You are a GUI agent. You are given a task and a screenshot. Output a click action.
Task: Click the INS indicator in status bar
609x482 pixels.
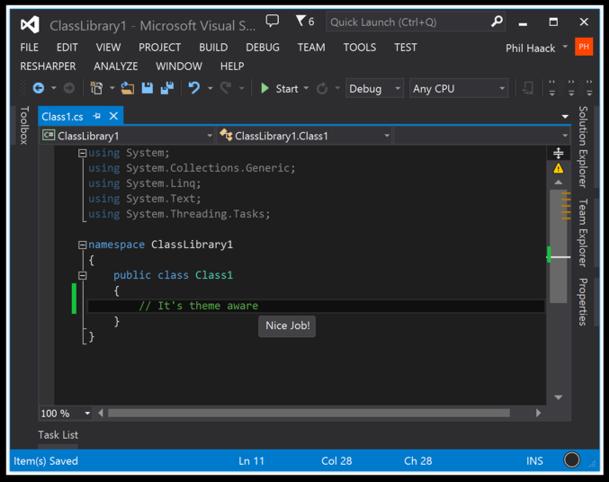click(x=534, y=461)
